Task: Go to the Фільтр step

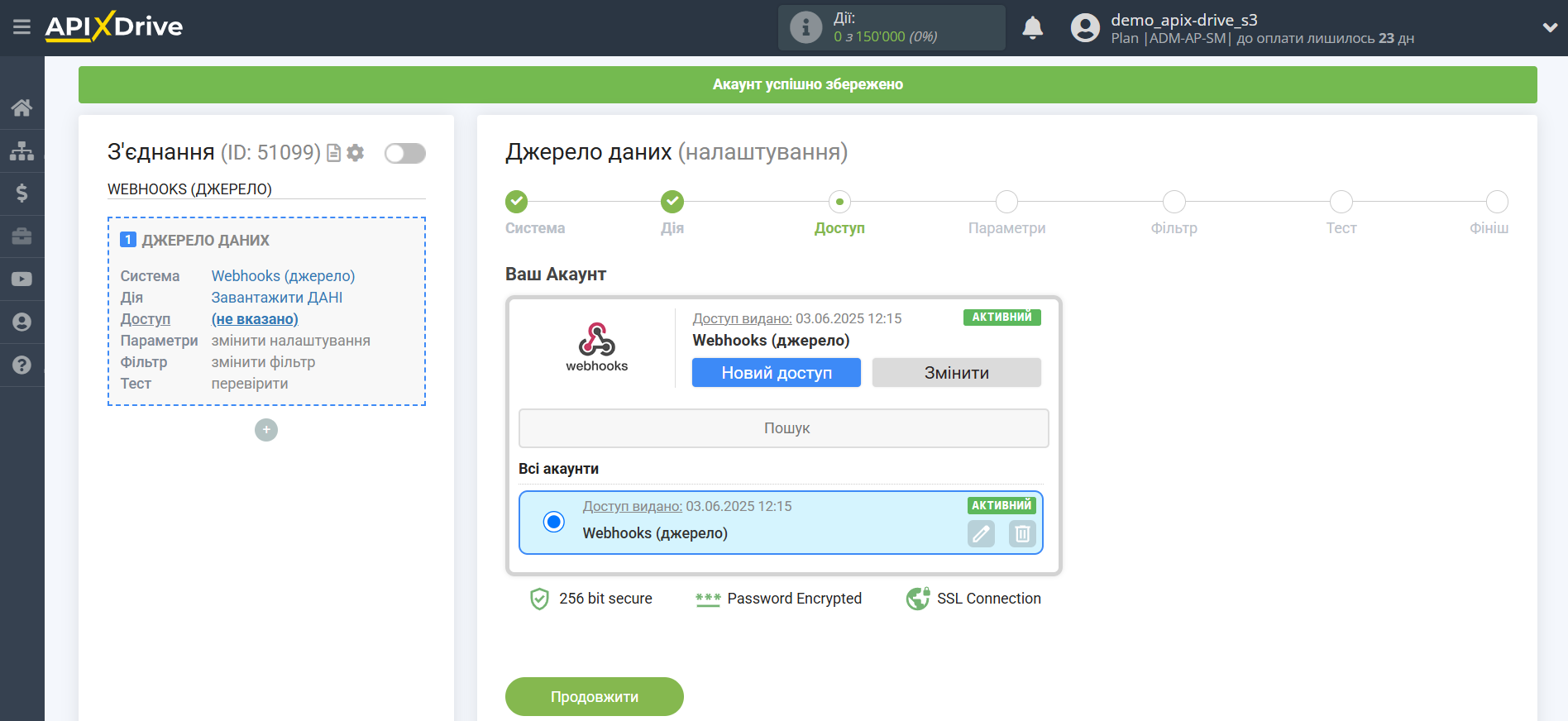Action: coord(1174,201)
